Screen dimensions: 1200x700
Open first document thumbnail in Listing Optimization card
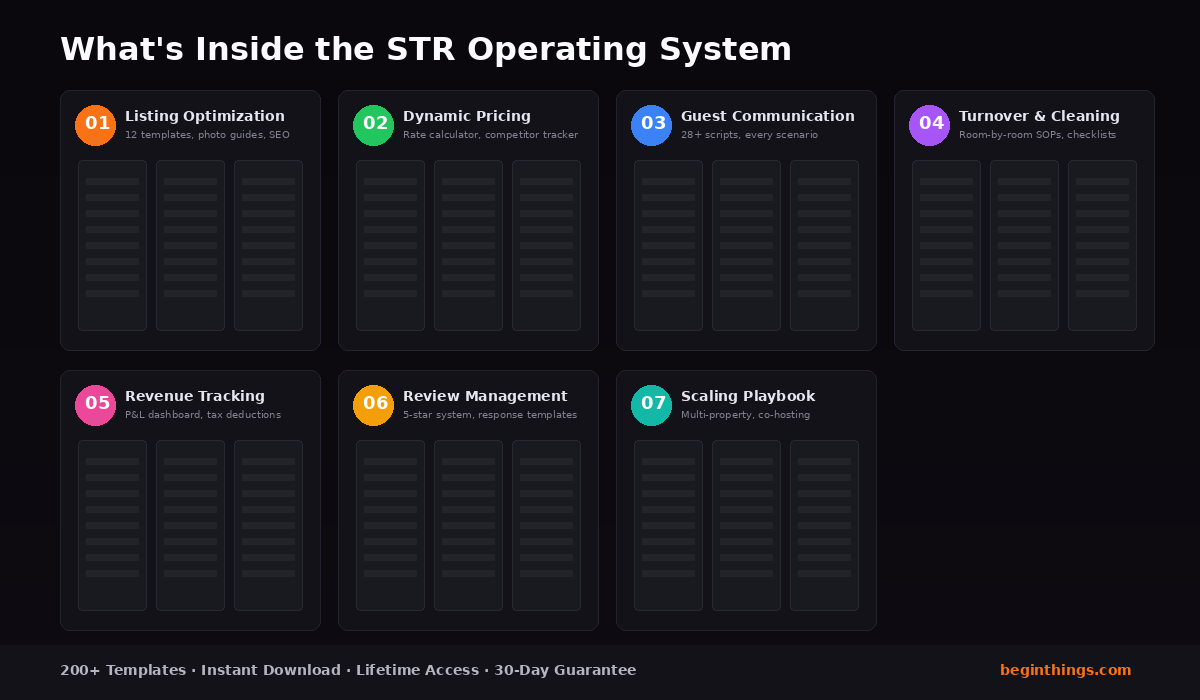112,245
